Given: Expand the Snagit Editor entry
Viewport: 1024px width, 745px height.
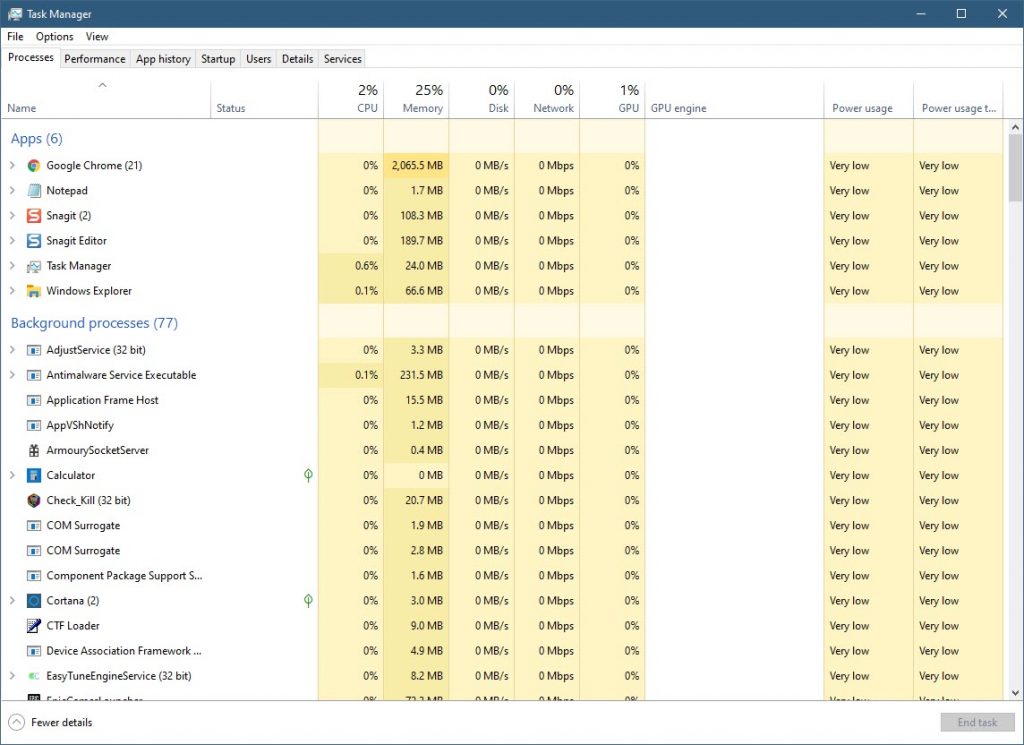Looking at the screenshot, I should point(12,241).
